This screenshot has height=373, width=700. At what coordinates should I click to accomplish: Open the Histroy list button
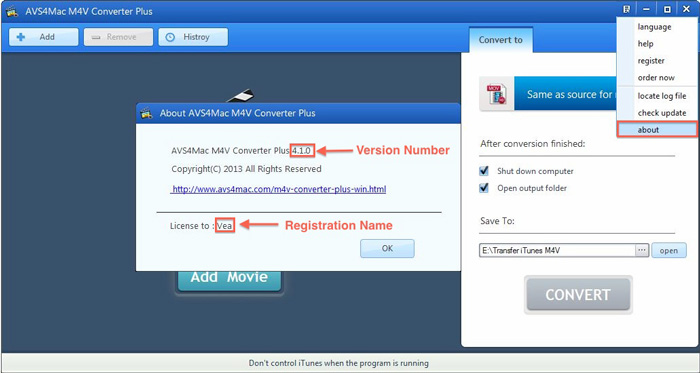pos(193,37)
